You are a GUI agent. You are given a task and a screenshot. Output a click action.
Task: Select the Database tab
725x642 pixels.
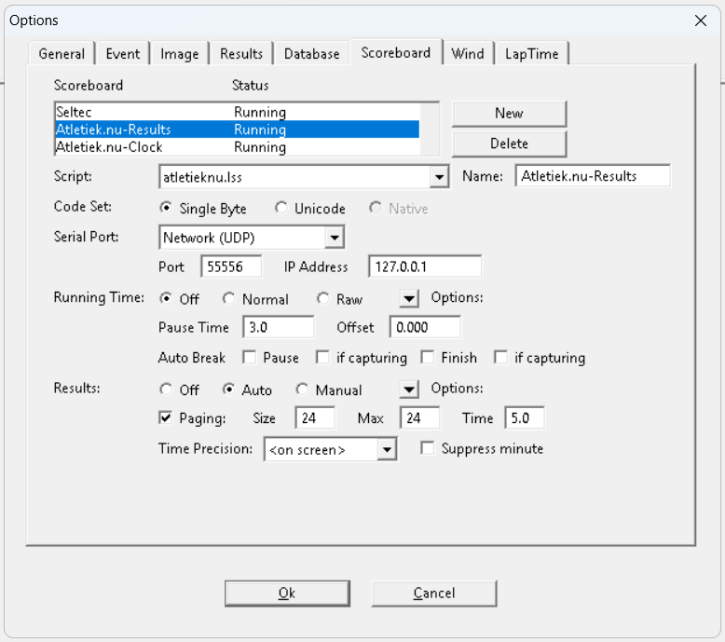coord(311,54)
